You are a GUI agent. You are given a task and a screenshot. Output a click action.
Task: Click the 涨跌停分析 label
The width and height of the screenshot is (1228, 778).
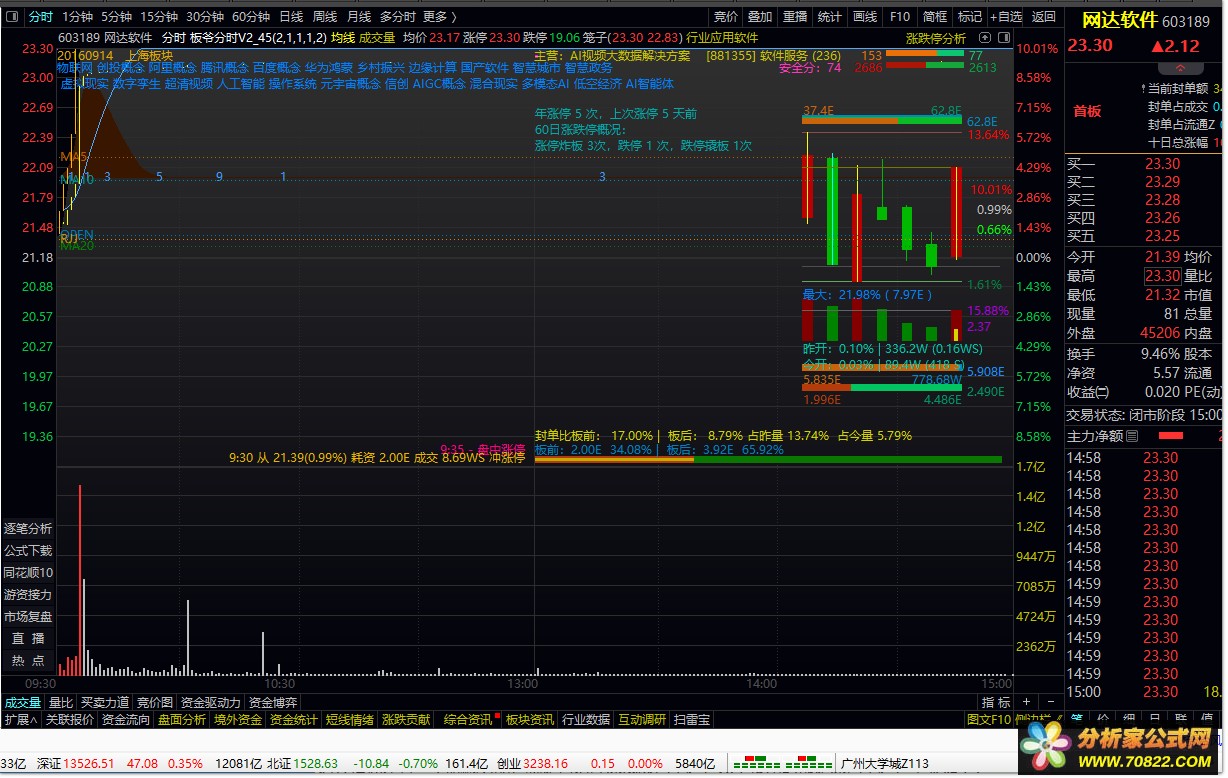pos(936,37)
